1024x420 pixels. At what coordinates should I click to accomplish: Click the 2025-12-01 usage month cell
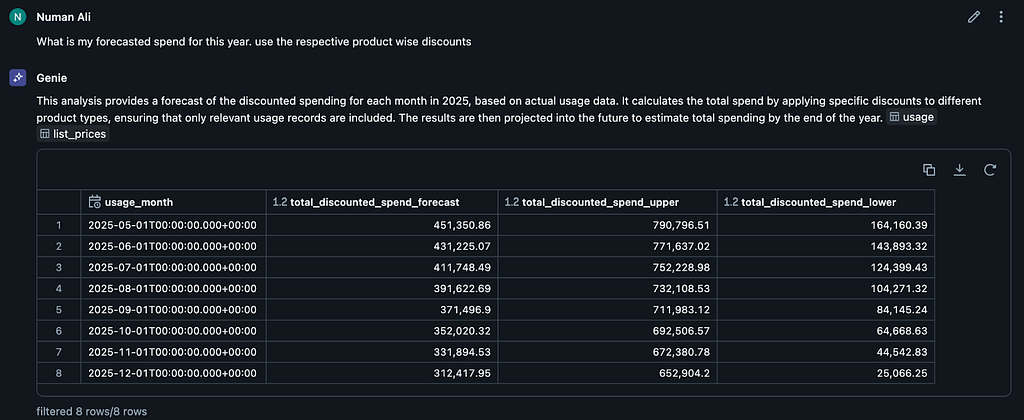172,371
